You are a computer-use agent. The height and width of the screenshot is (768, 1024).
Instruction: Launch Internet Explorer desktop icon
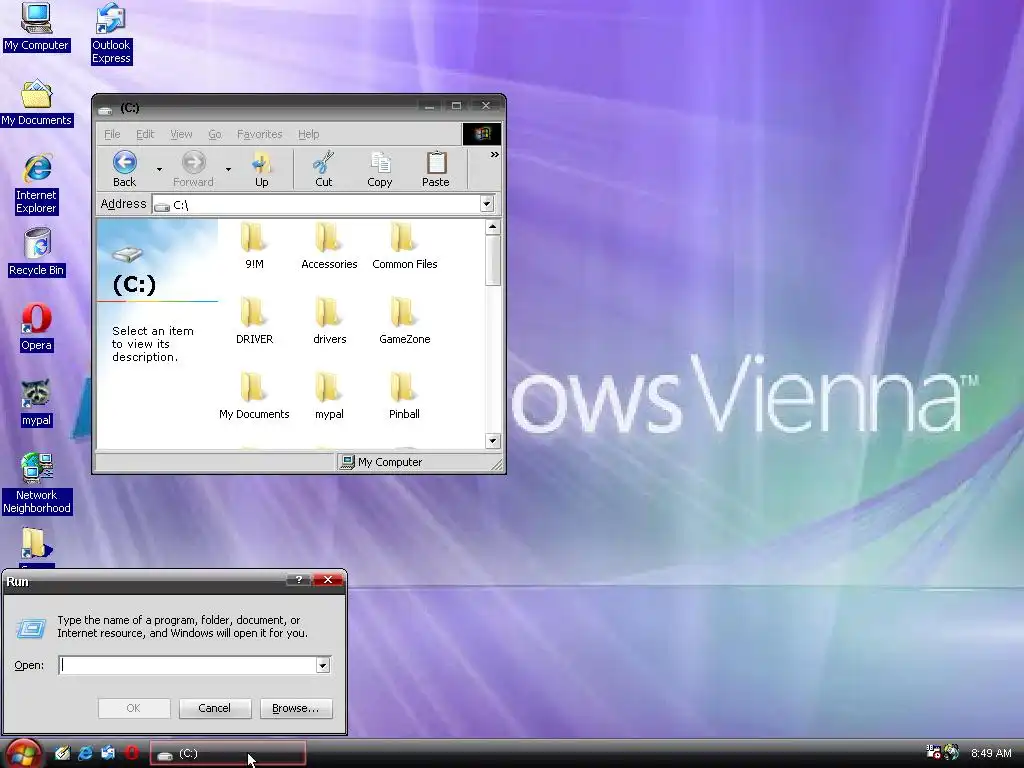tap(37, 184)
